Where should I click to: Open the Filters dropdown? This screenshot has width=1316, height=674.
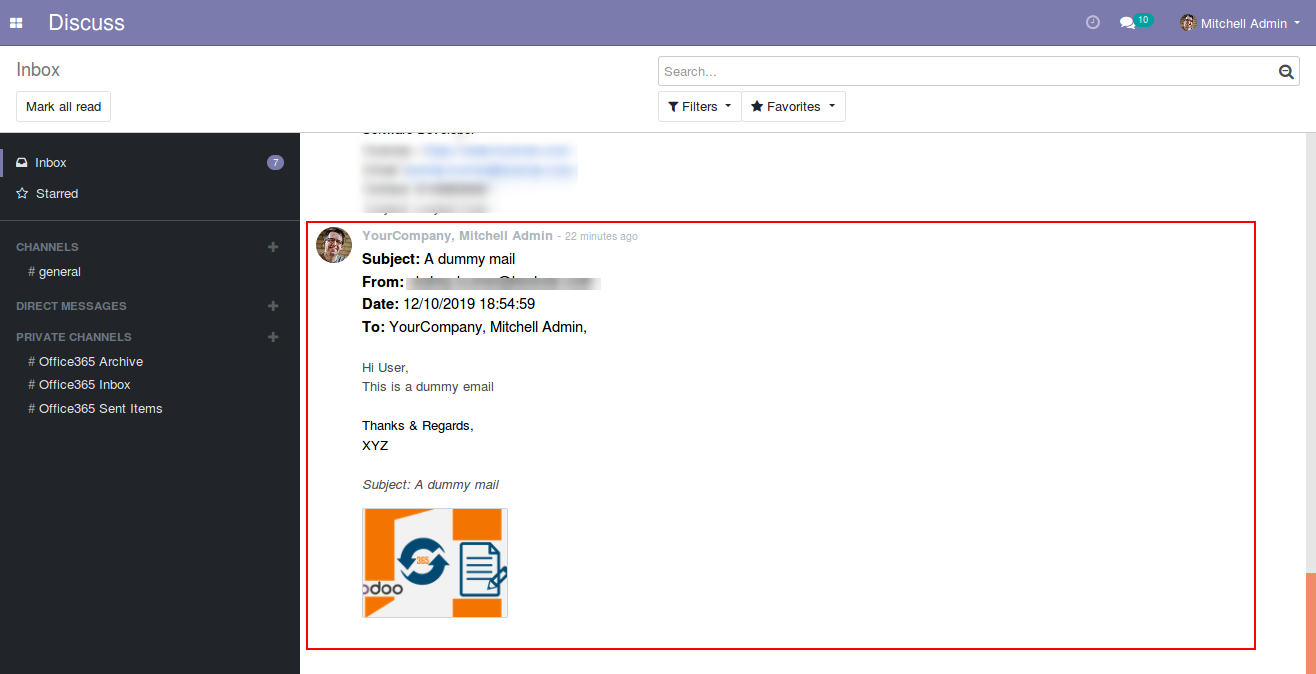[699, 107]
